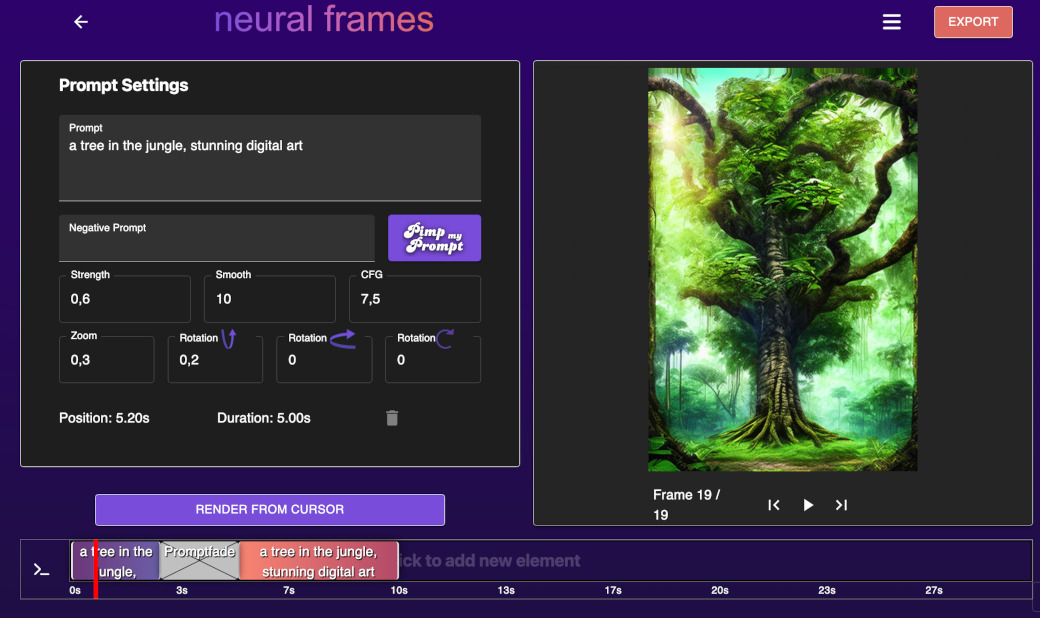Viewport: 1040px width, 618px height.
Task: Click RENDER FROM CURSOR
Action: click(x=269, y=510)
